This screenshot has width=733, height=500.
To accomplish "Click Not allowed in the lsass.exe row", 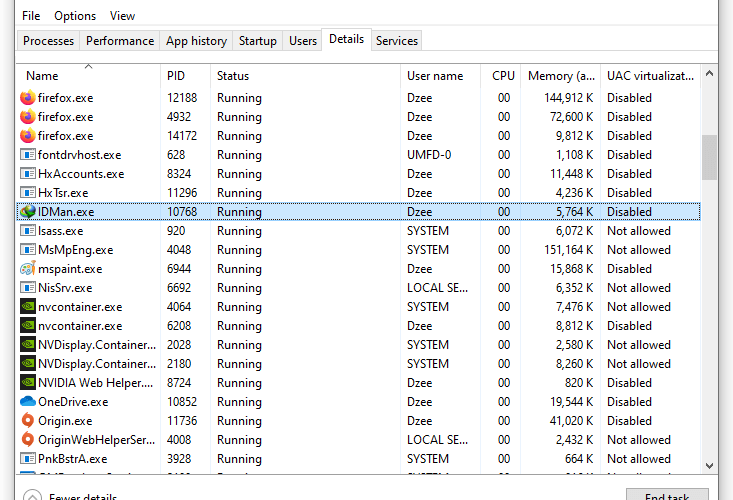I will (x=639, y=231).
